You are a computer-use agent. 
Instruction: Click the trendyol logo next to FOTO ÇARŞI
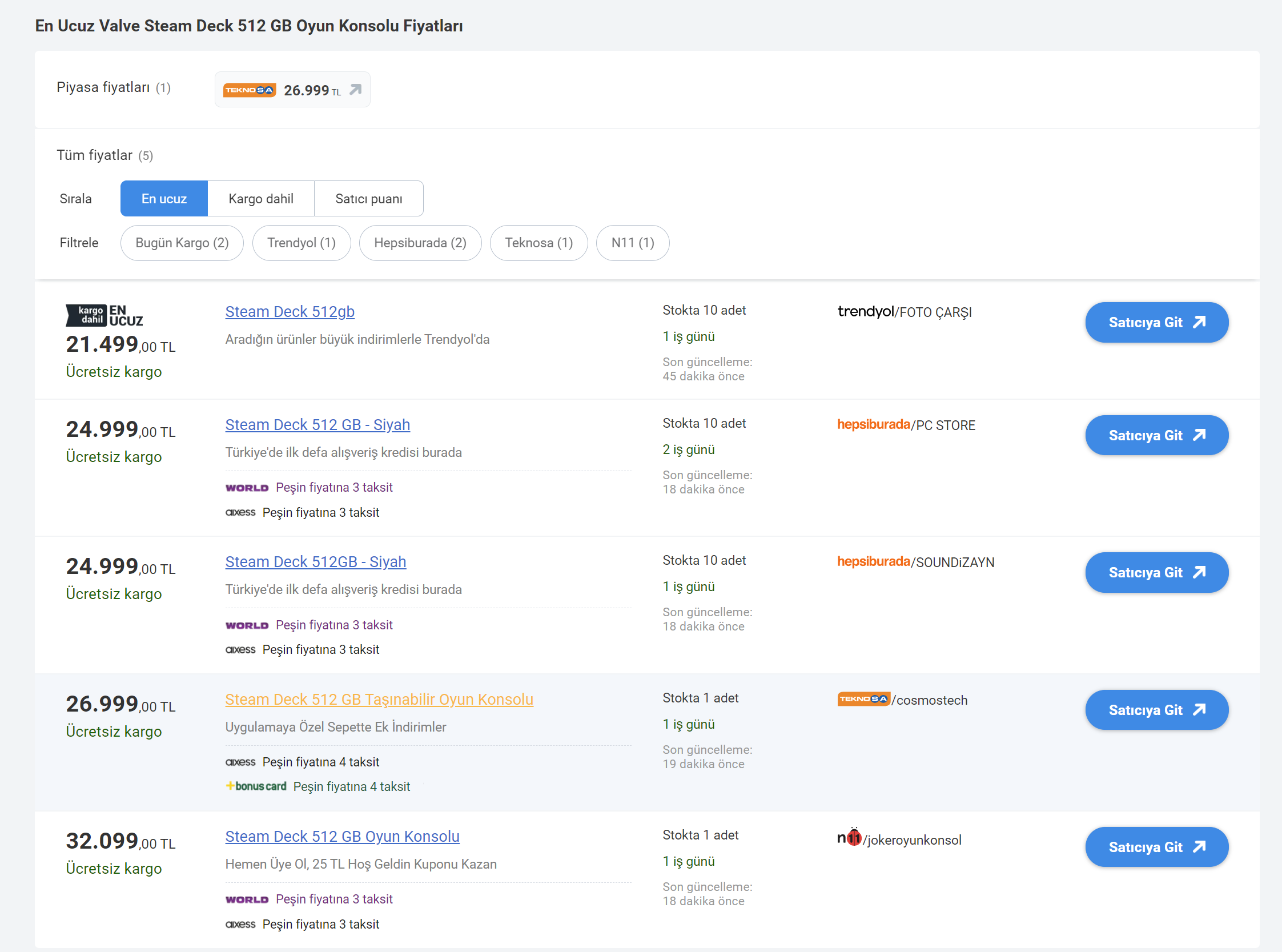click(x=866, y=312)
